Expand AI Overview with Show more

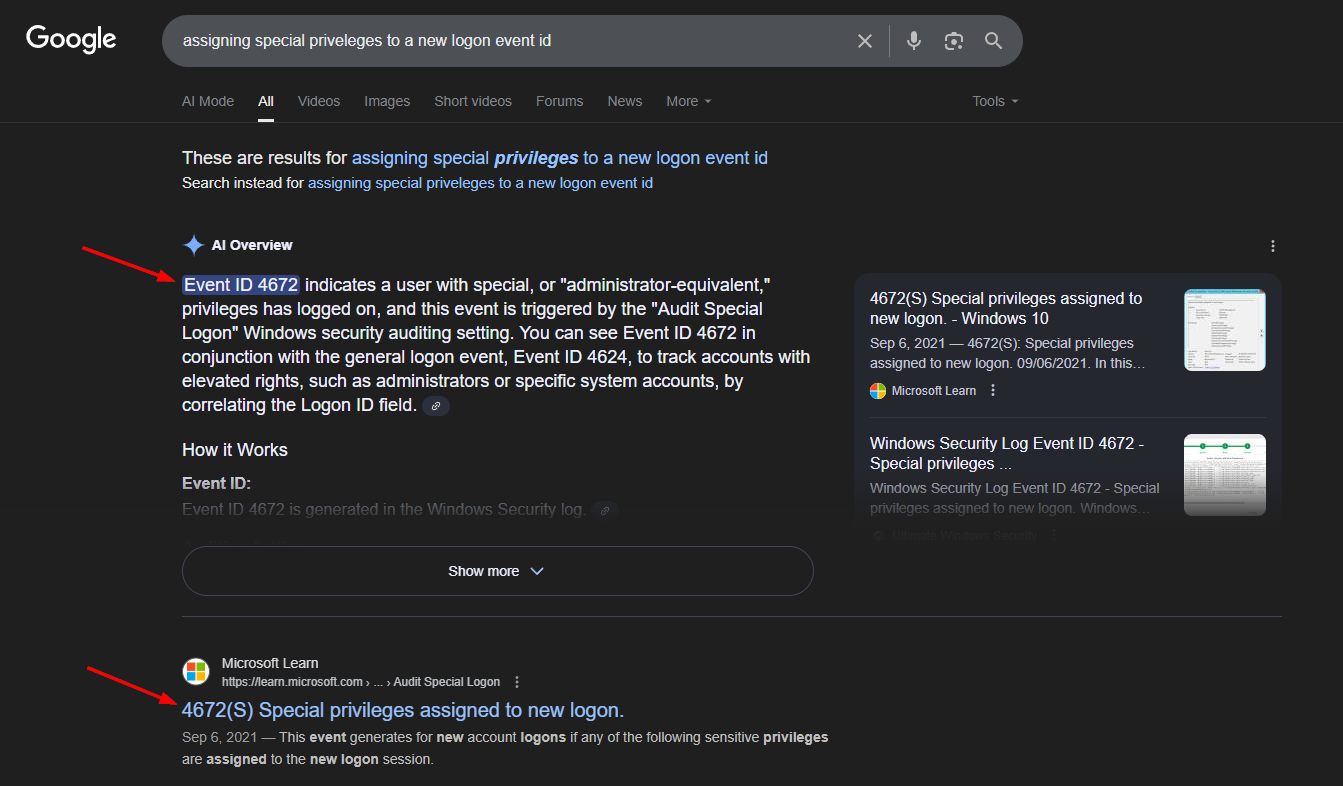coord(497,571)
